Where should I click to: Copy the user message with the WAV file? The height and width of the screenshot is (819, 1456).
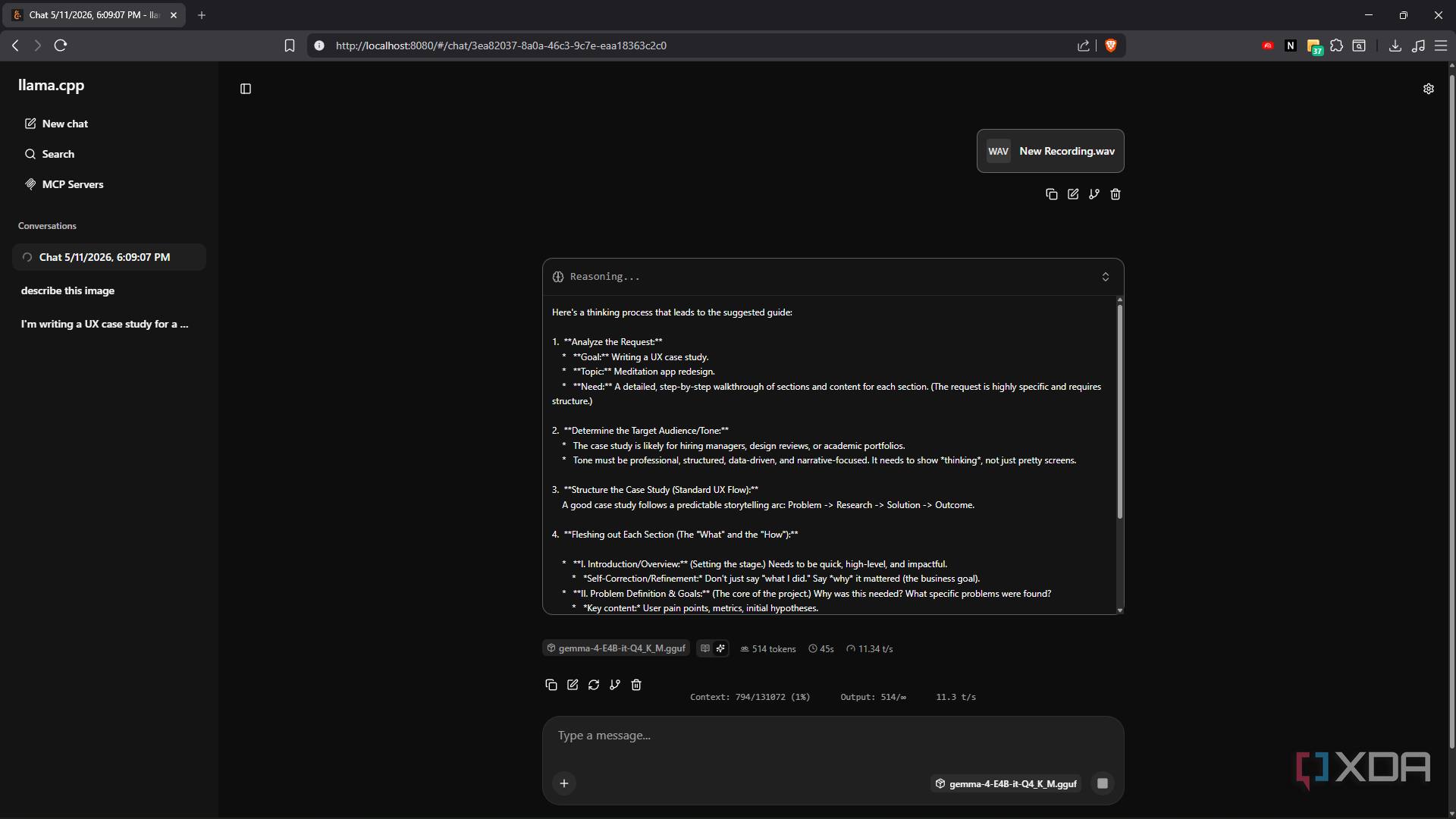pyautogui.click(x=1051, y=194)
